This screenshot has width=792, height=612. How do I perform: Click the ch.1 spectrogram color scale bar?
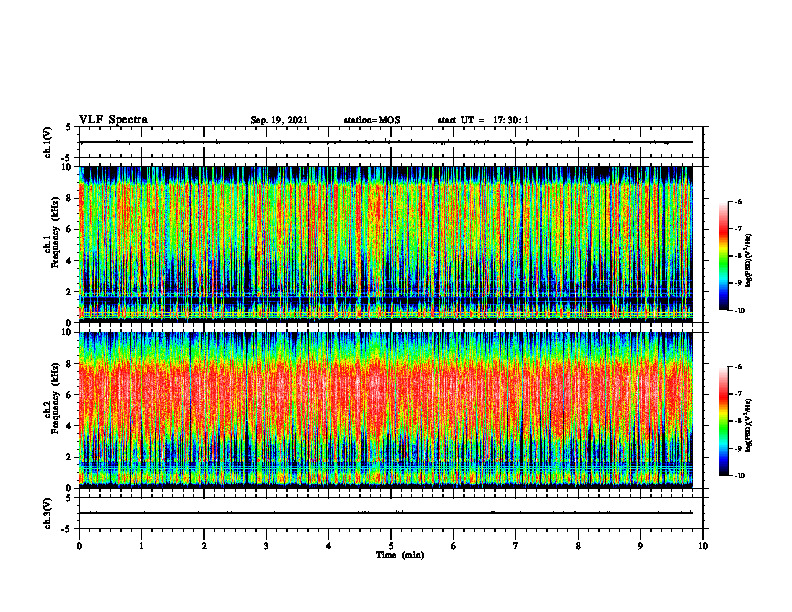[x=723, y=256]
